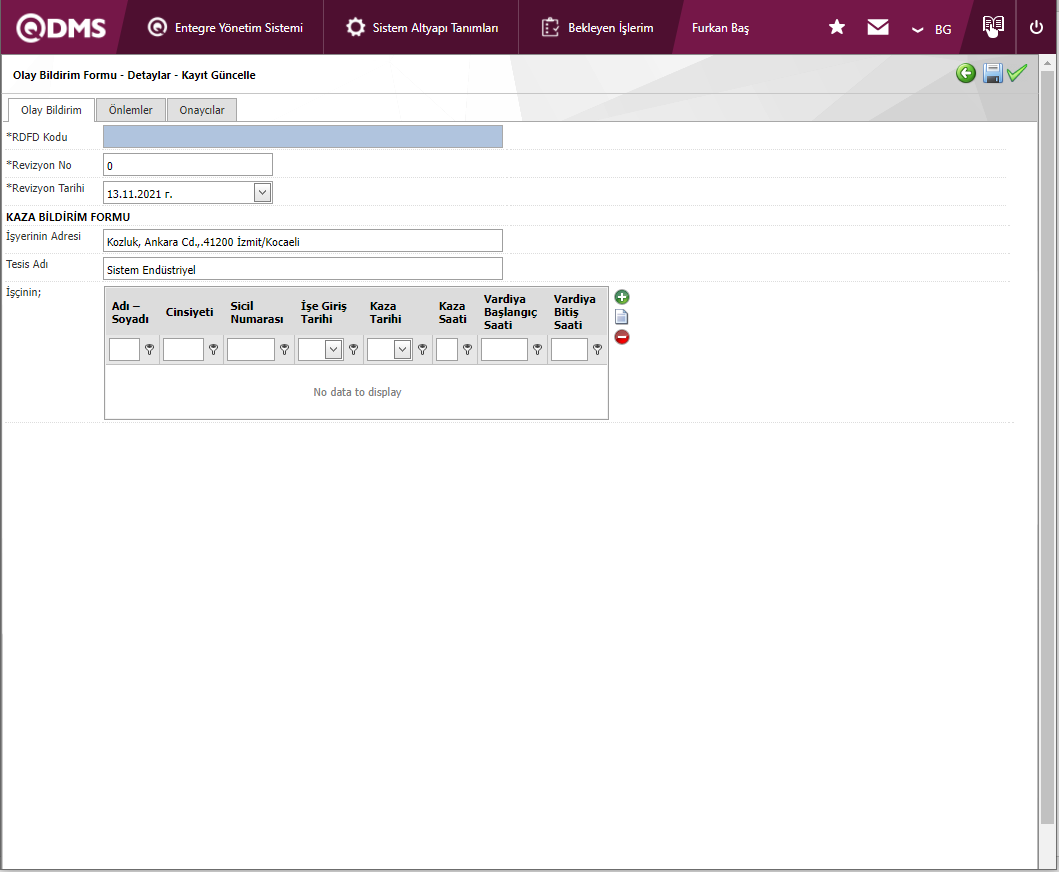Click the green checkmark confirm icon
The width and height of the screenshot is (1059, 872).
[1017, 73]
